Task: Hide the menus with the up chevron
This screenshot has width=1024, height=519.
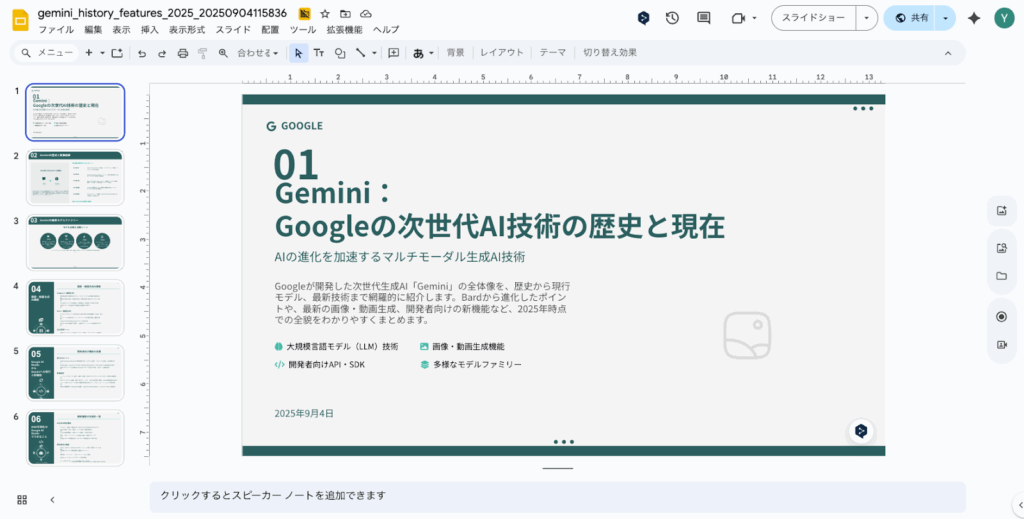Action: click(947, 53)
